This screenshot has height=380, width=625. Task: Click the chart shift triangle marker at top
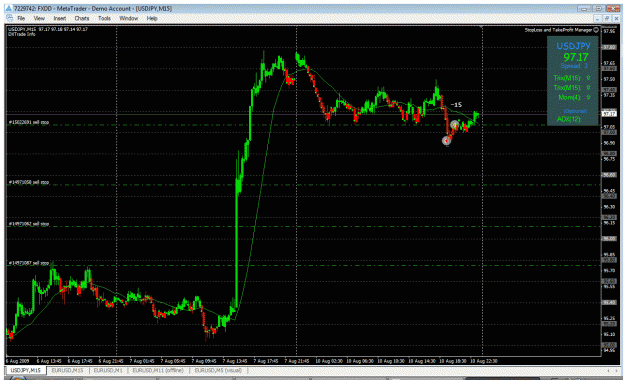click(x=482, y=28)
